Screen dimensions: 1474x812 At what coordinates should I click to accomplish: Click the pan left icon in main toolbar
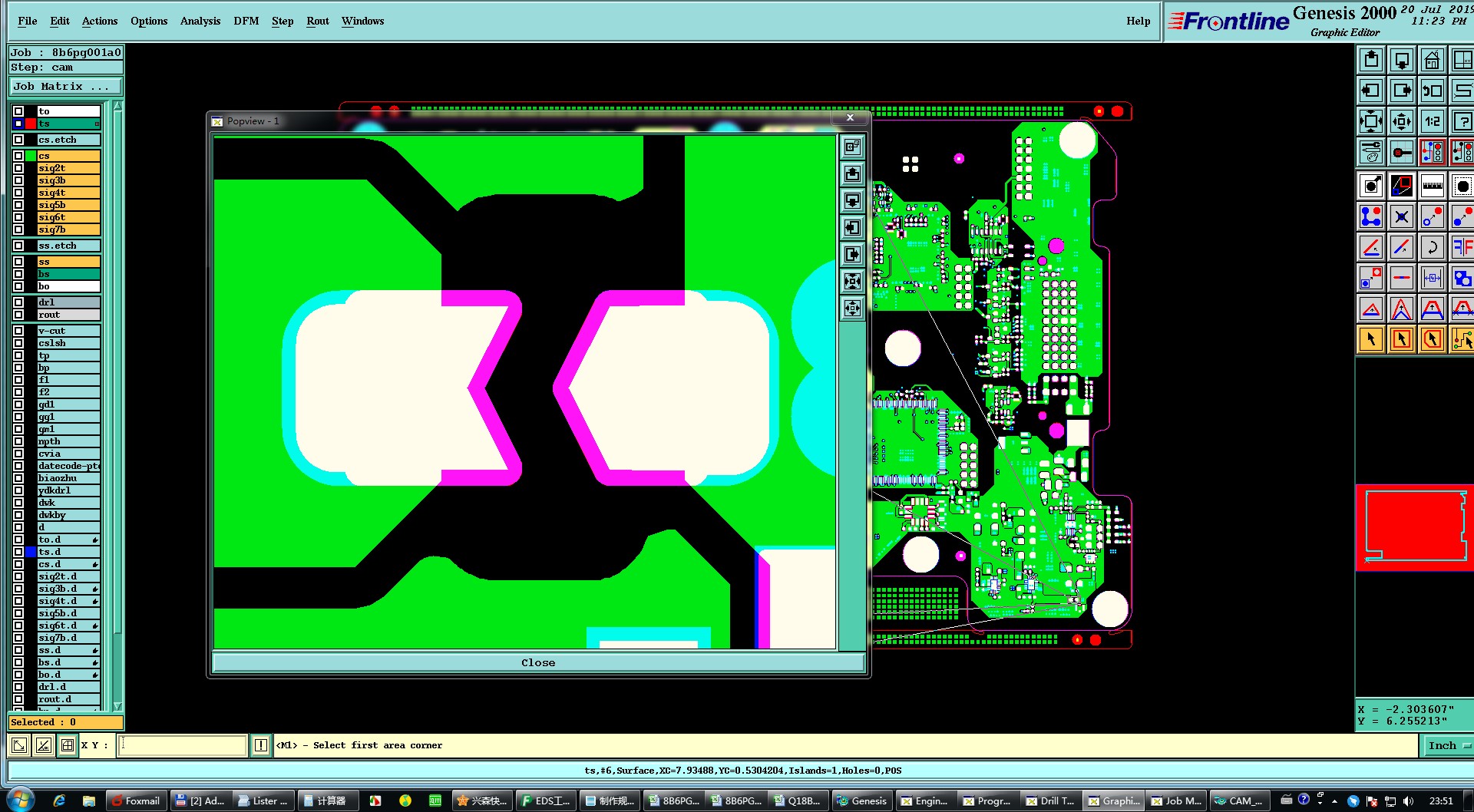(x=1371, y=91)
